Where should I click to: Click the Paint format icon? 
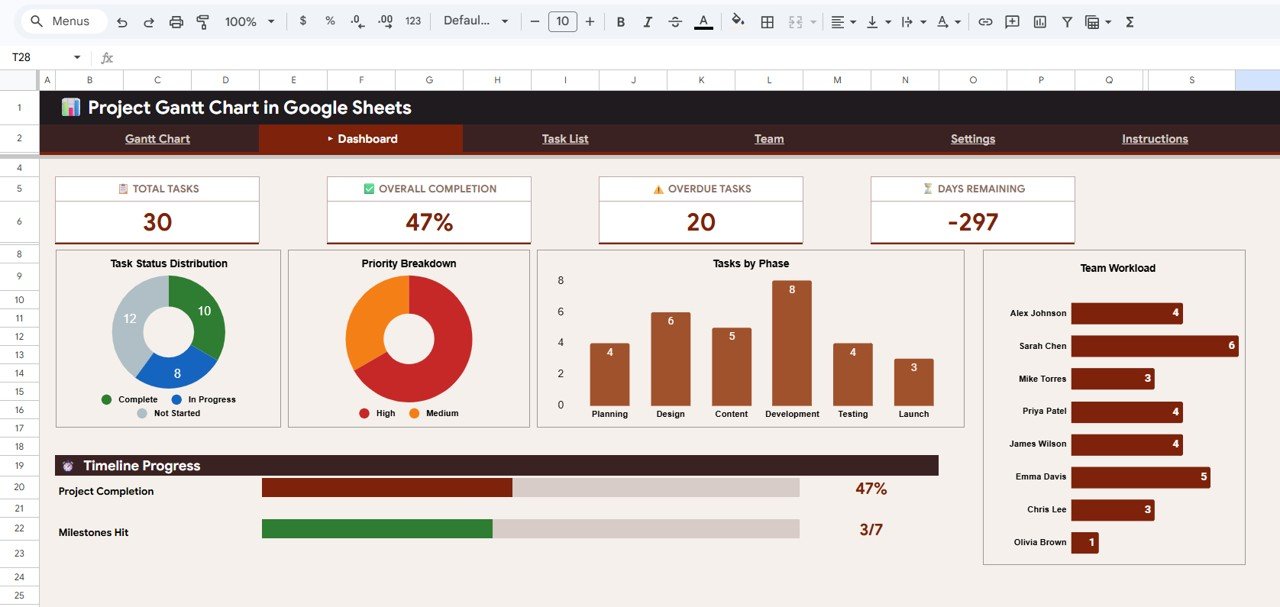(203, 19)
